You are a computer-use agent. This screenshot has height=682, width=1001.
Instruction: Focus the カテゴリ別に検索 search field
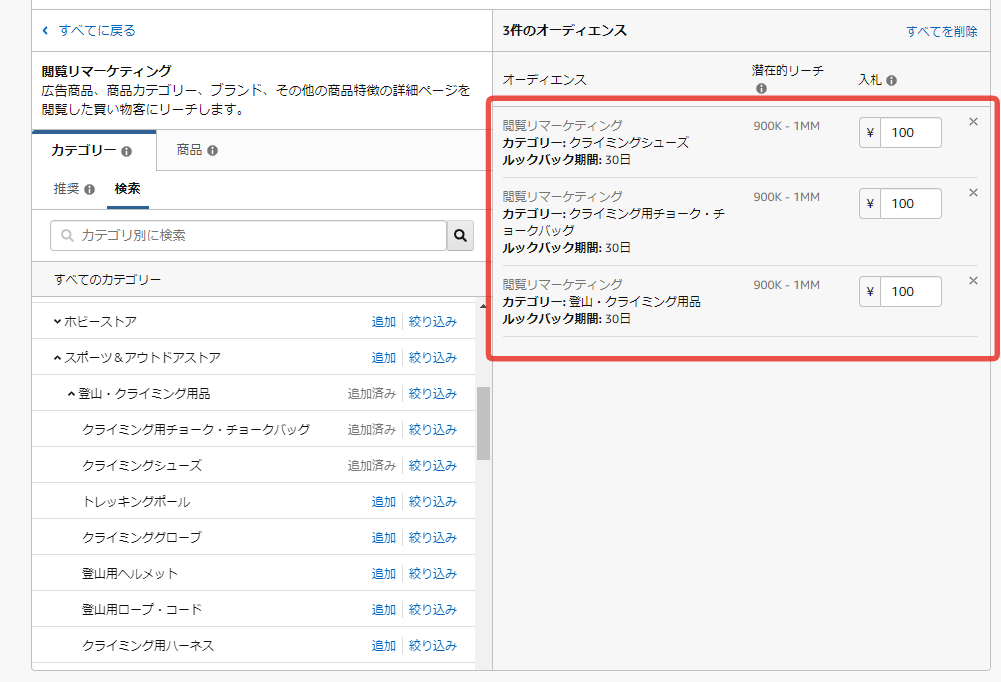point(250,236)
